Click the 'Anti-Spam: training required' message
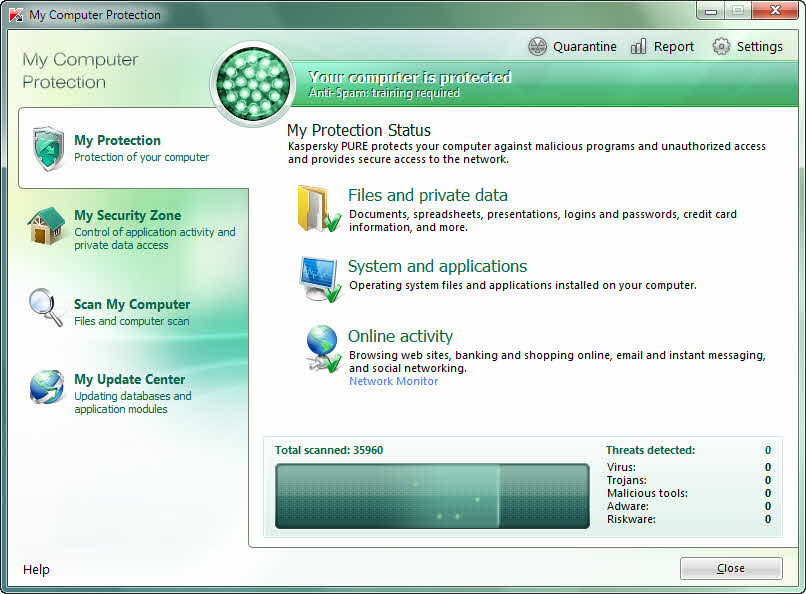806x594 pixels. click(384, 93)
